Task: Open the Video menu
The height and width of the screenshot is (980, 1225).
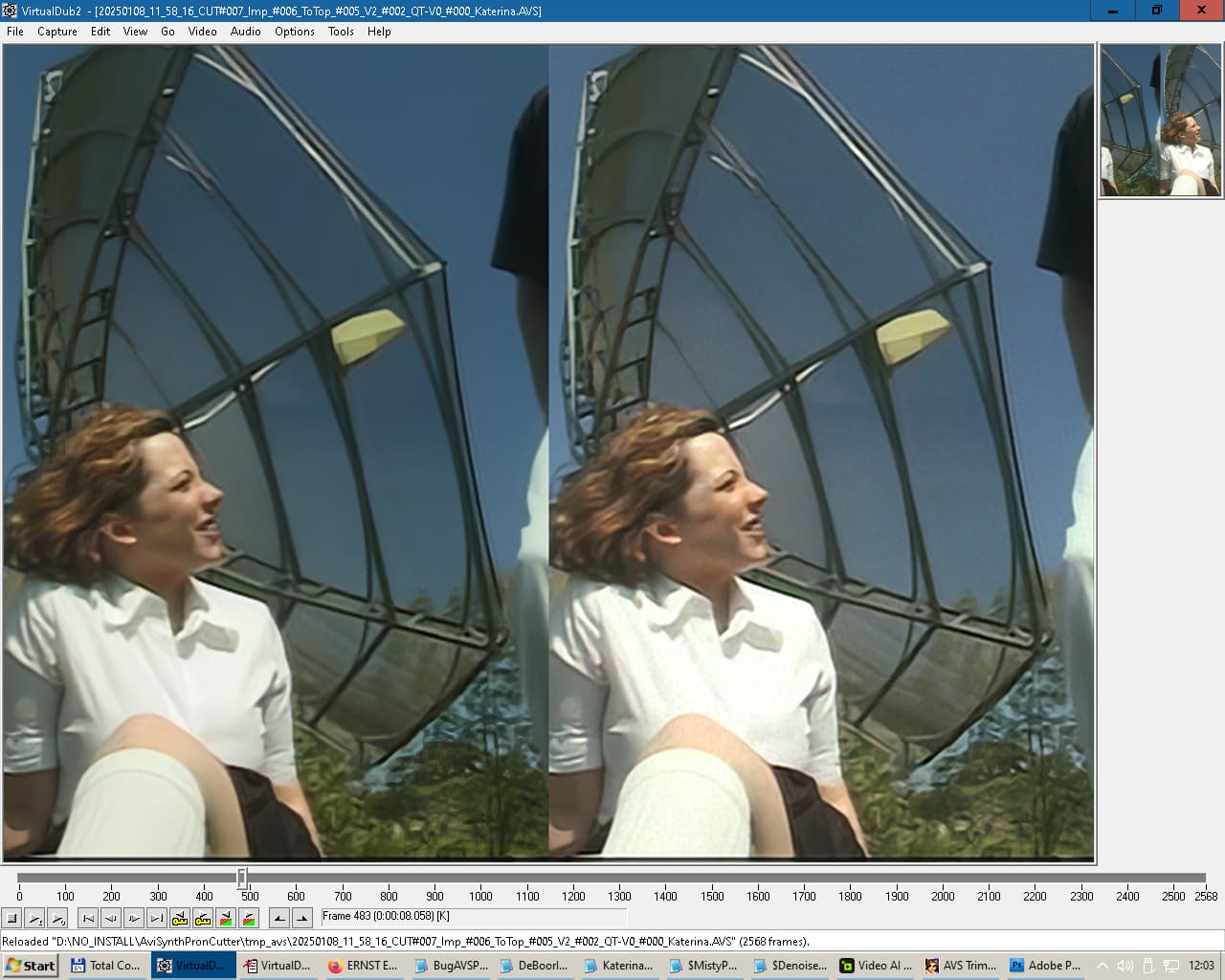Action: tap(202, 32)
